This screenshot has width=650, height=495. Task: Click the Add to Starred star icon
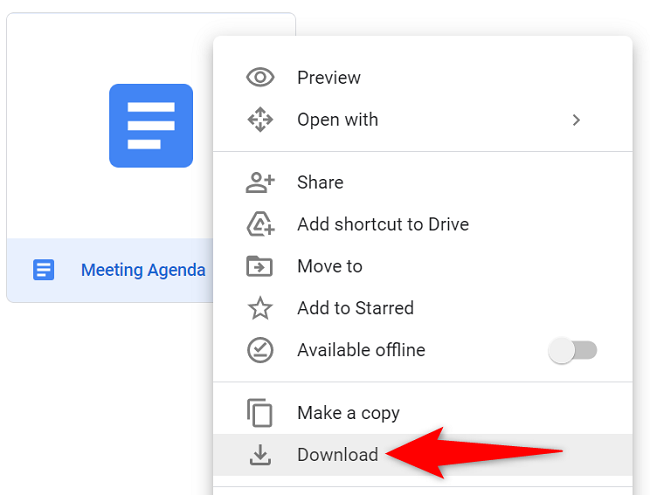click(260, 308)
